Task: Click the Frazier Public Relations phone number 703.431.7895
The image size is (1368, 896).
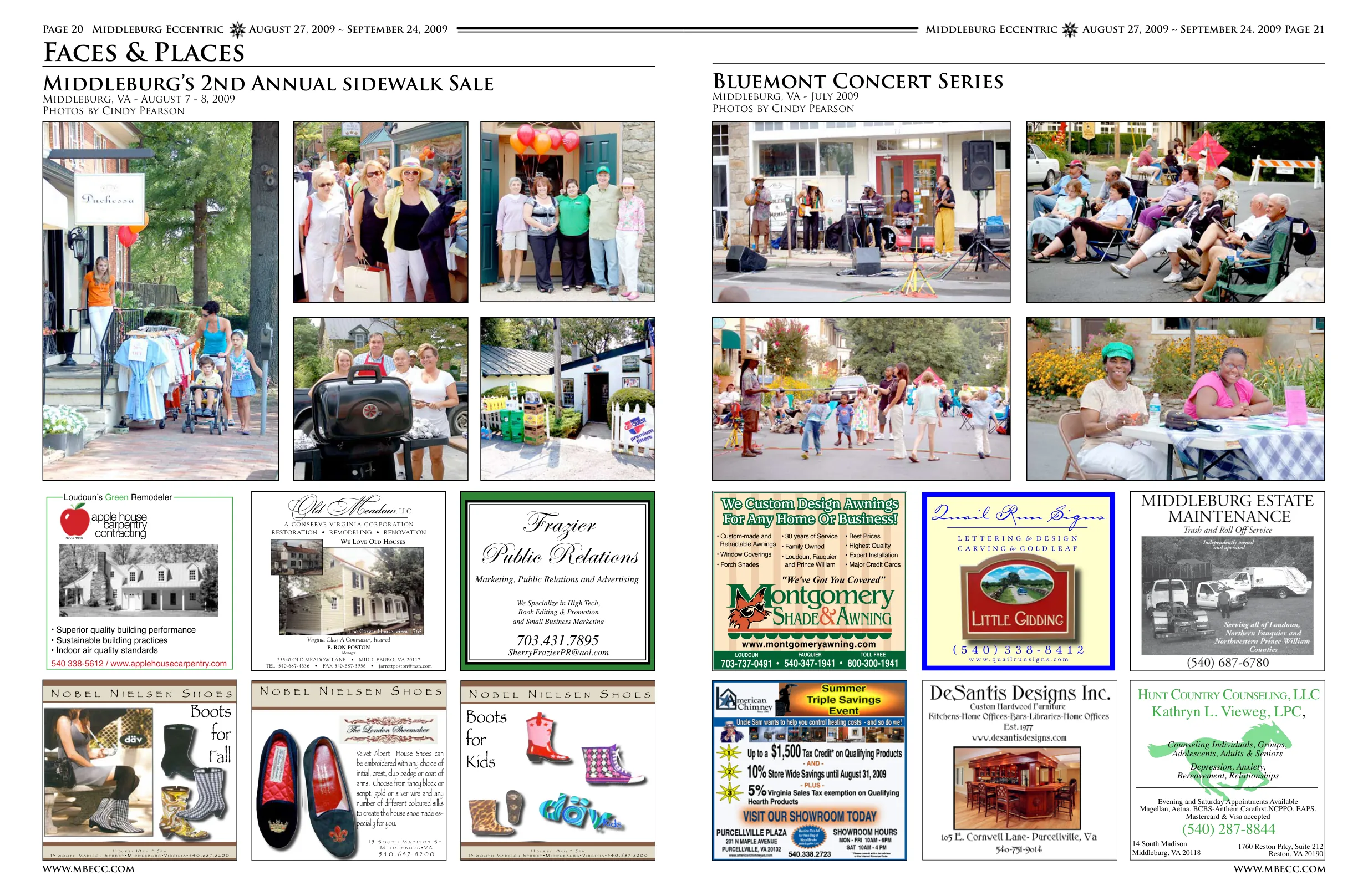Action: pyautogui.click(x=557, y=640)
